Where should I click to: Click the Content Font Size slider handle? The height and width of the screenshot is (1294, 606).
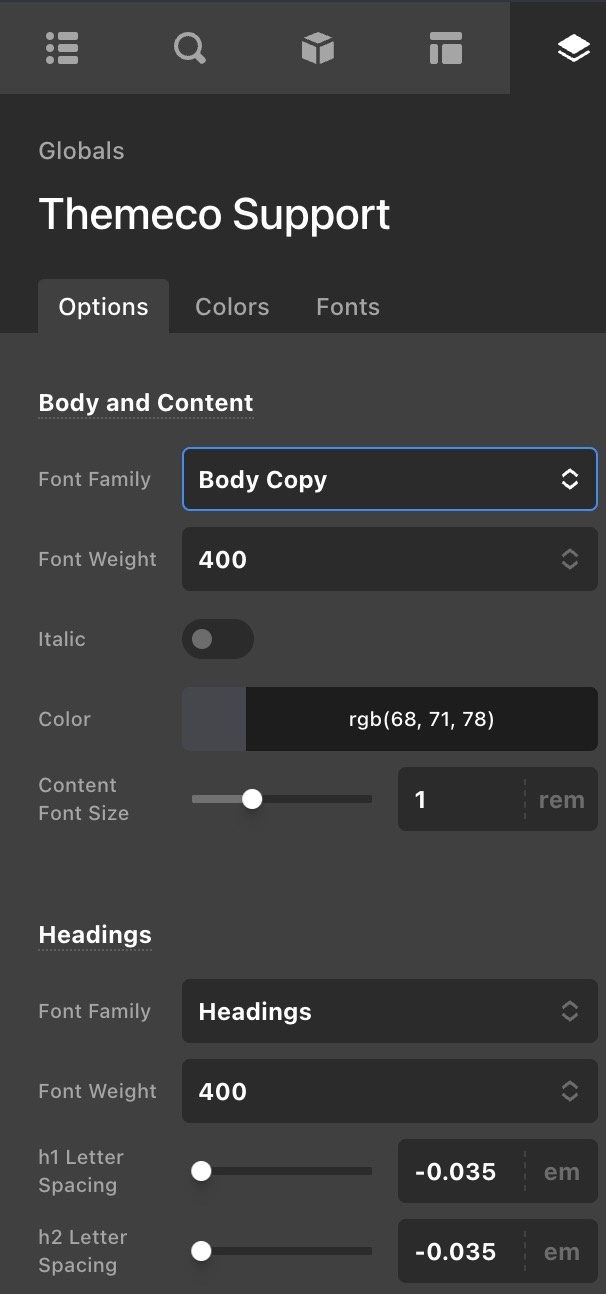[252, 799]
